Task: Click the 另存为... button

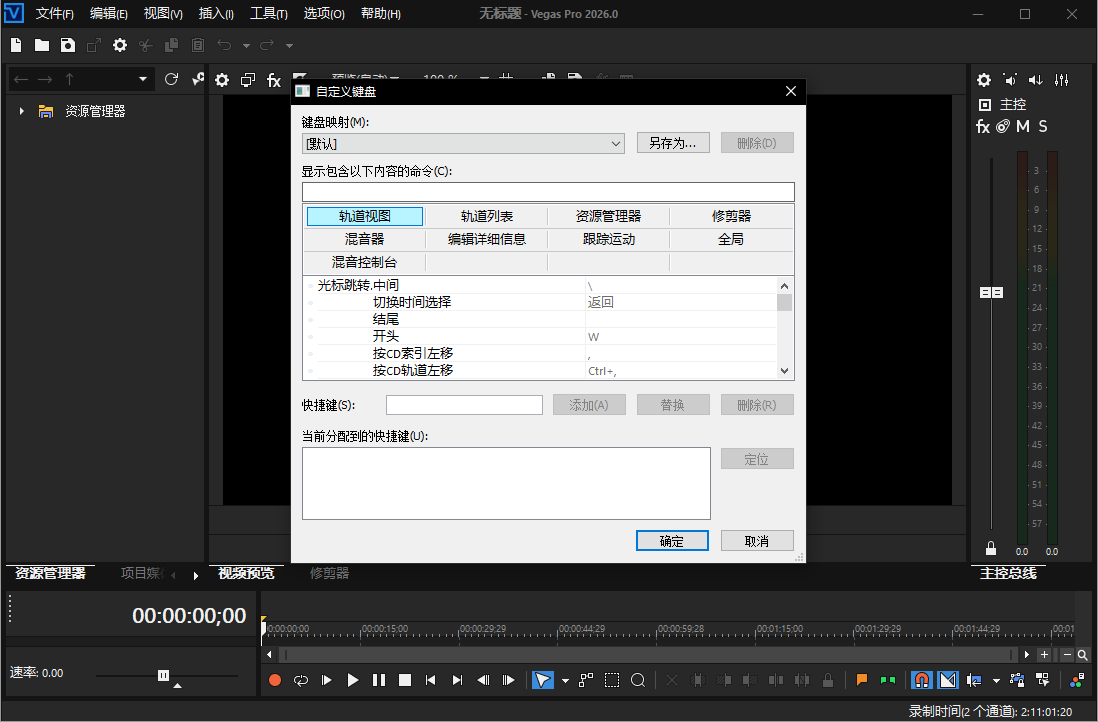Action: [x=673, y=143]
